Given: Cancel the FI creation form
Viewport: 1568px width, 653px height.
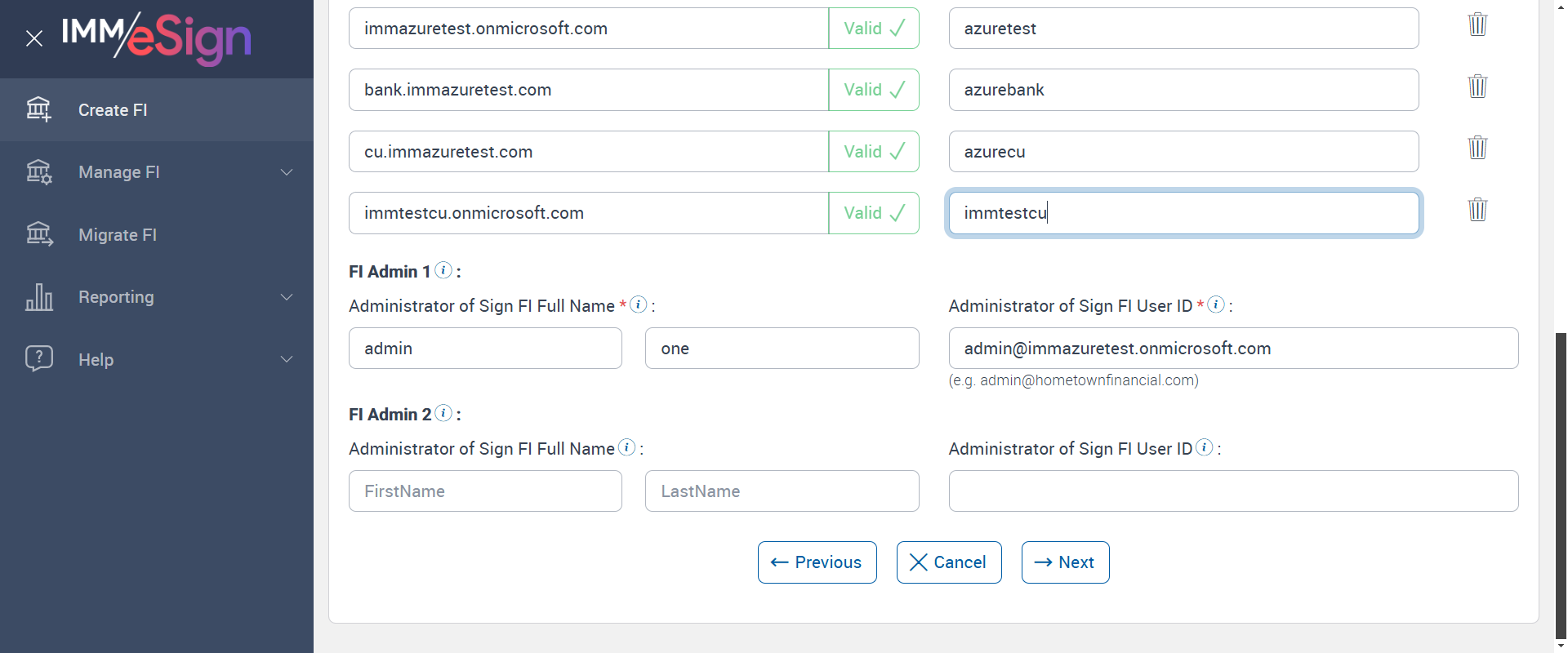Looking at the screenshot, I should click(x=948, y=562).
